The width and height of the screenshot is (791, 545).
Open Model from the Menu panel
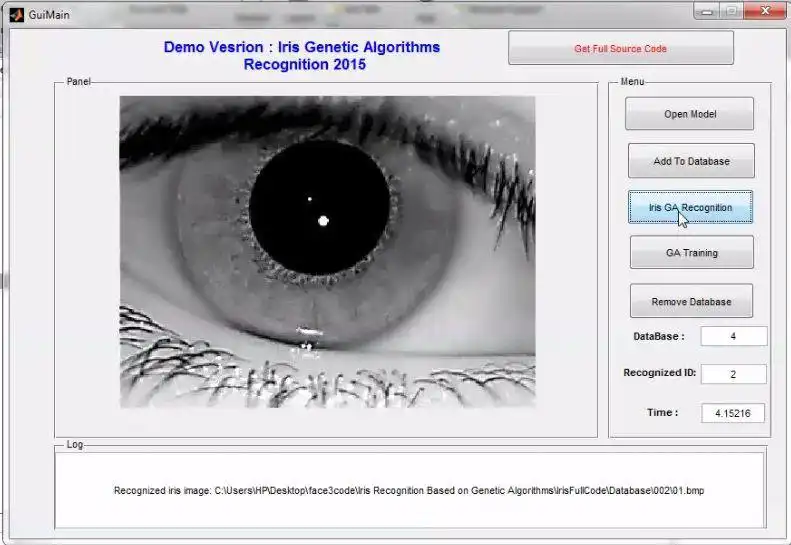(x=690, y=114)
